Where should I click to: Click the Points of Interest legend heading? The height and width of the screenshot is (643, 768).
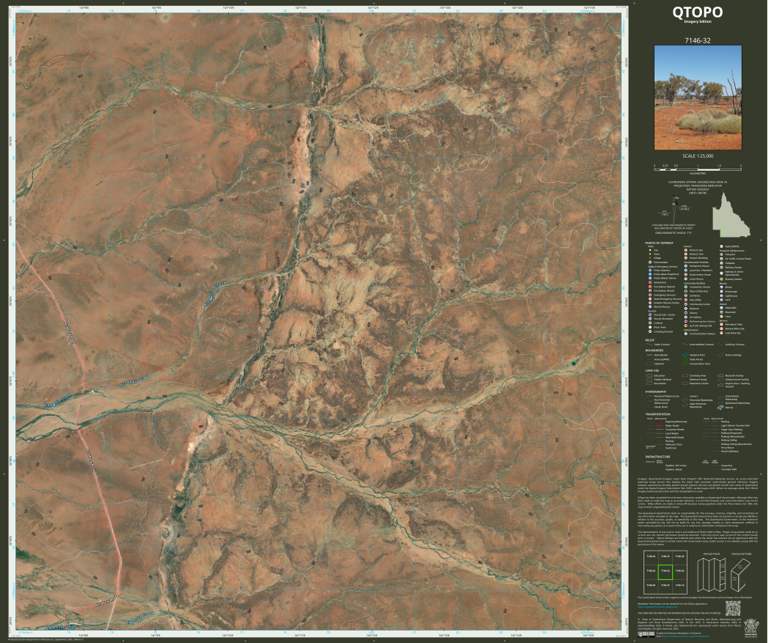pyautogui.click(x=659, y=243)
